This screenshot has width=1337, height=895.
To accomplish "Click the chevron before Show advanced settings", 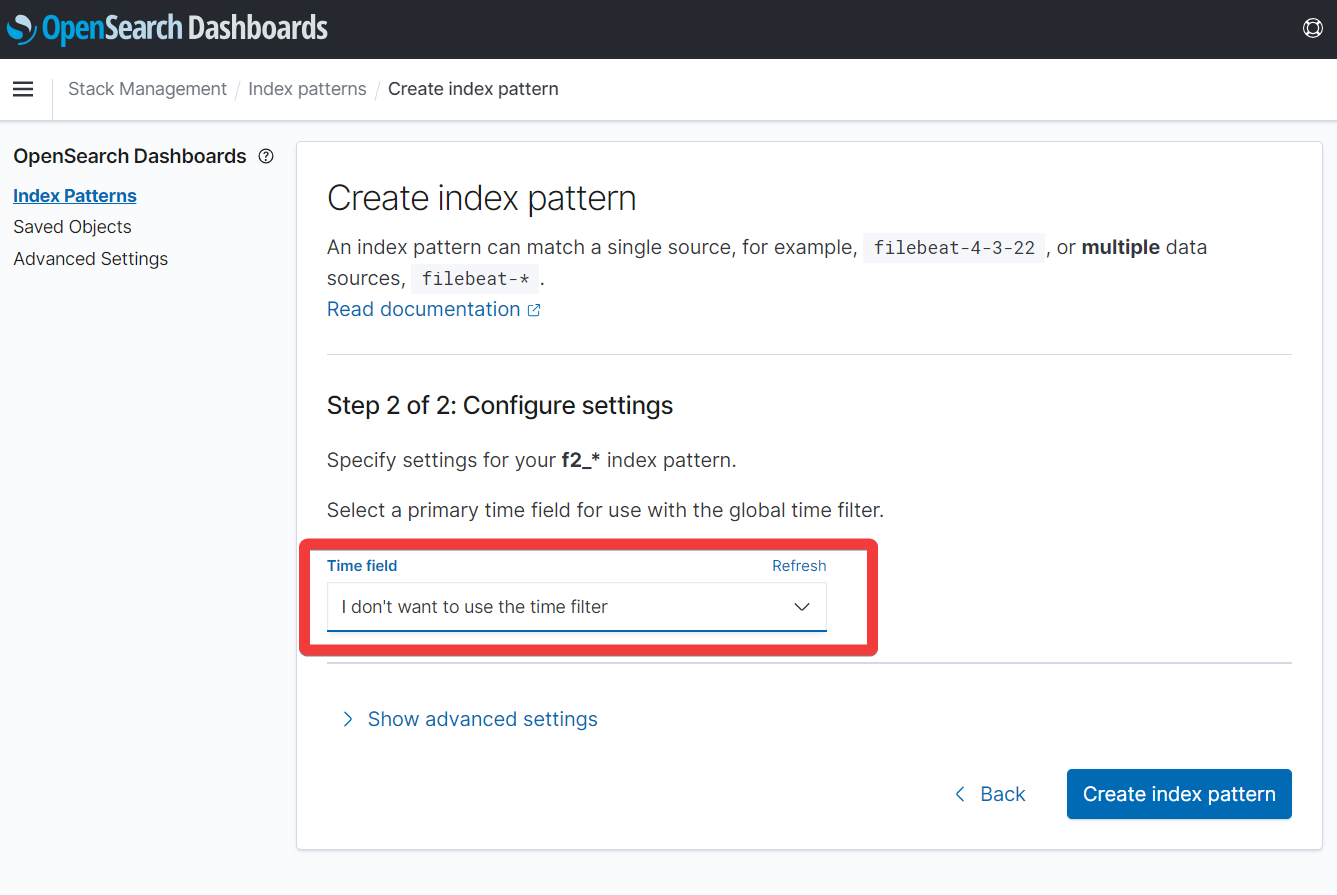I will click(x=347, y=719).
